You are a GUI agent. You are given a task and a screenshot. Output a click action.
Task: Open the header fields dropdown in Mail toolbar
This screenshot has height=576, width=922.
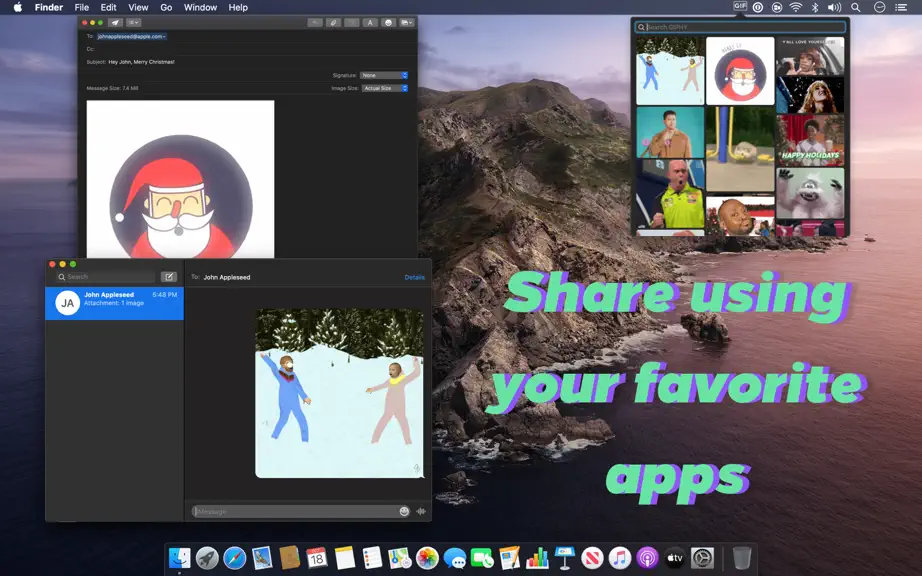coord(133,23)
